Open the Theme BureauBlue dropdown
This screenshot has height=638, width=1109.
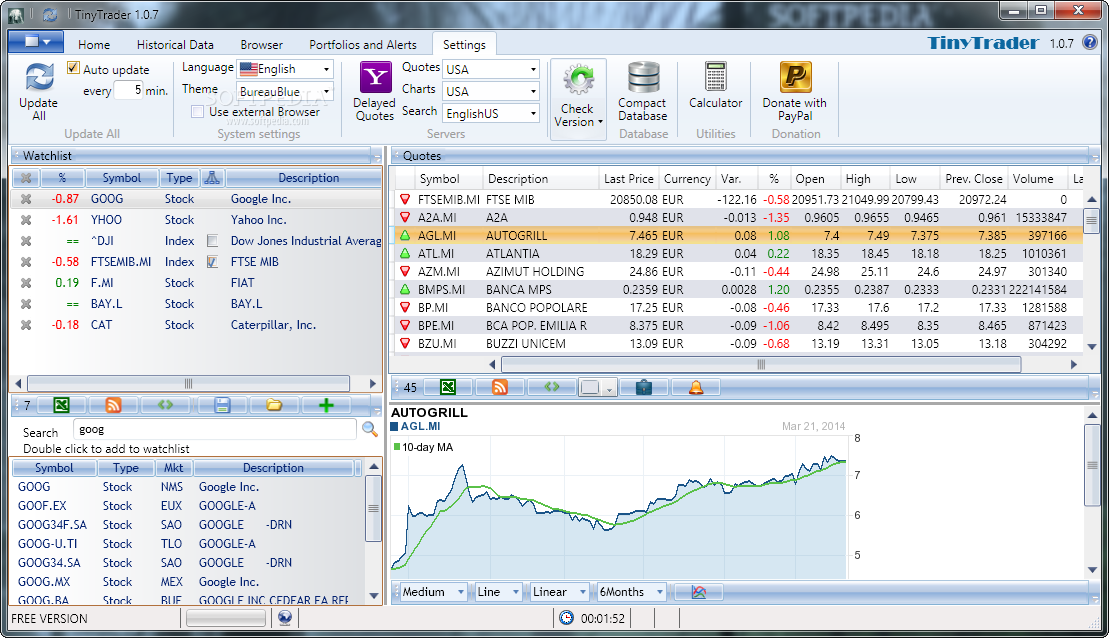click(284, 91)
